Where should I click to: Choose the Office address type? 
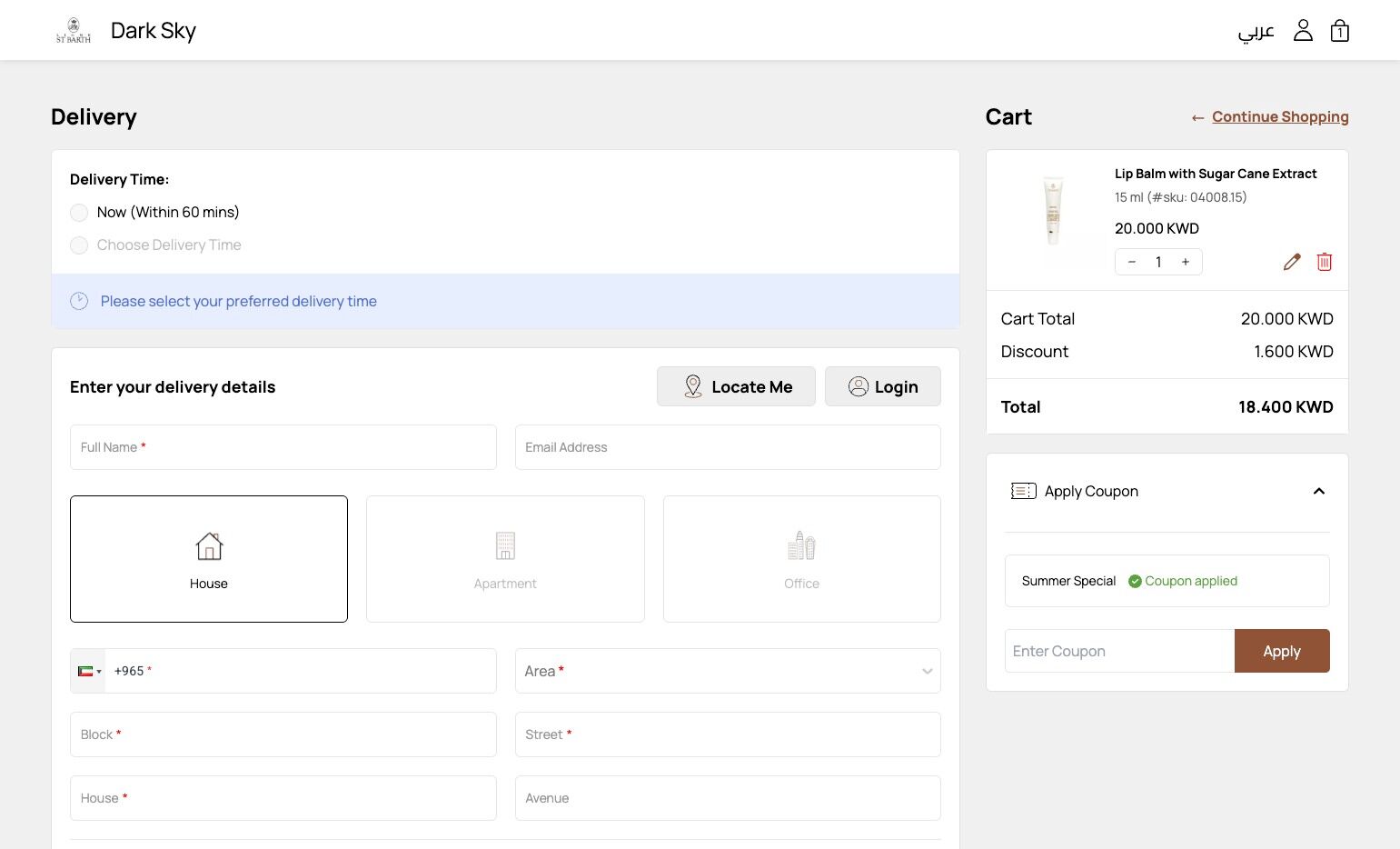click(801, 558)
